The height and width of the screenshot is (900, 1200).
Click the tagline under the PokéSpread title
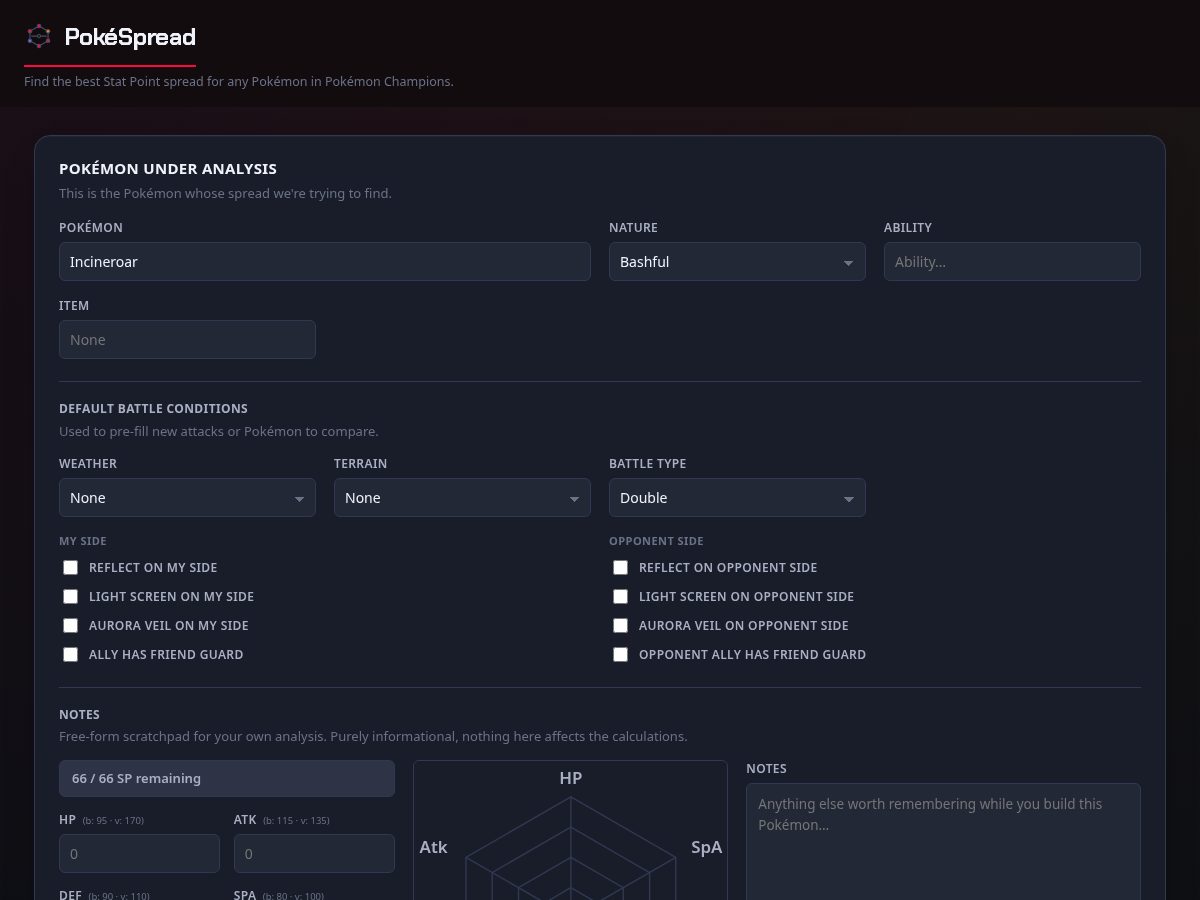(239, 82)
